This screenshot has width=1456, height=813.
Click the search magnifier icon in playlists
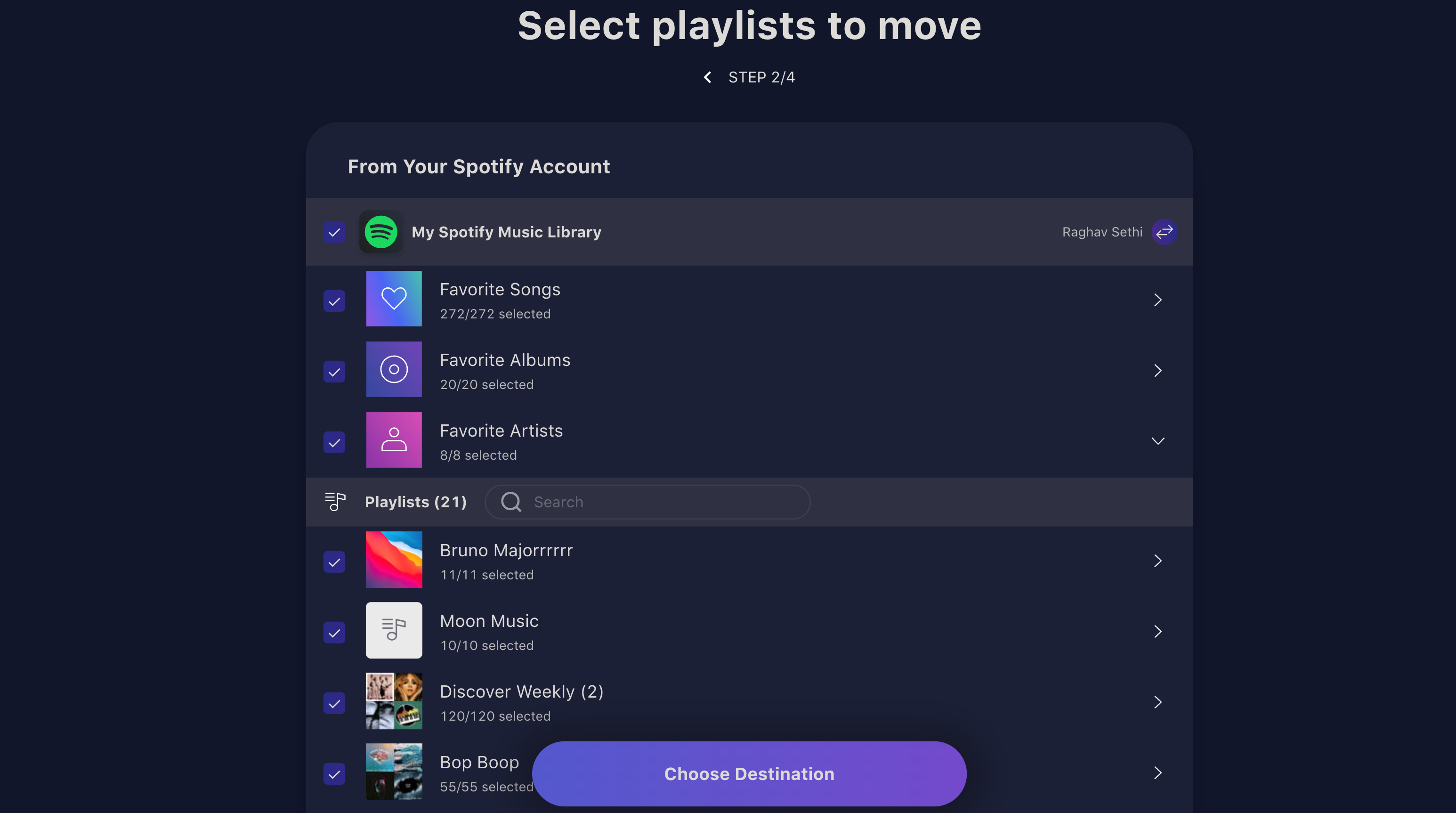511,501
